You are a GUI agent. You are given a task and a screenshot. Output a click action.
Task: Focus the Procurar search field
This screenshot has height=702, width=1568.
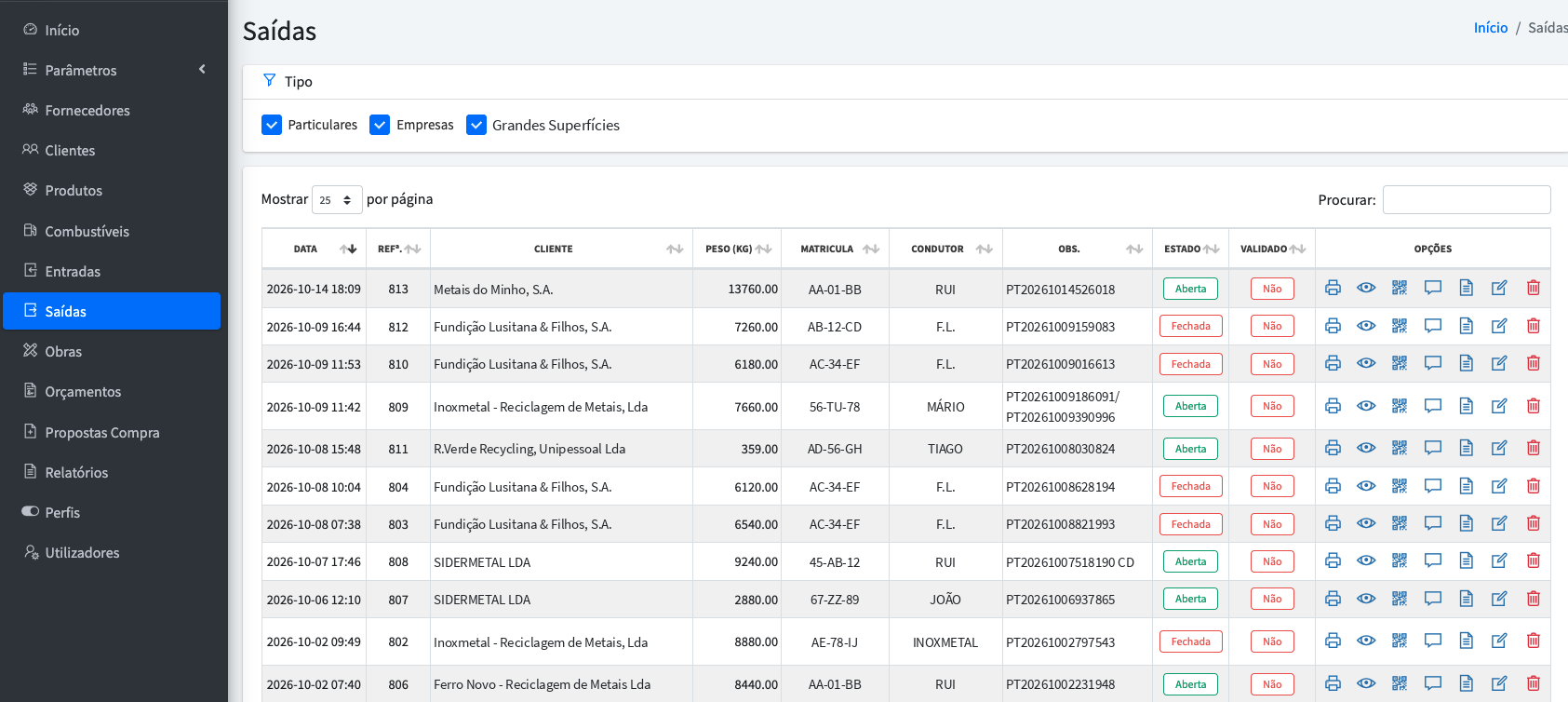pos(1467,199)
